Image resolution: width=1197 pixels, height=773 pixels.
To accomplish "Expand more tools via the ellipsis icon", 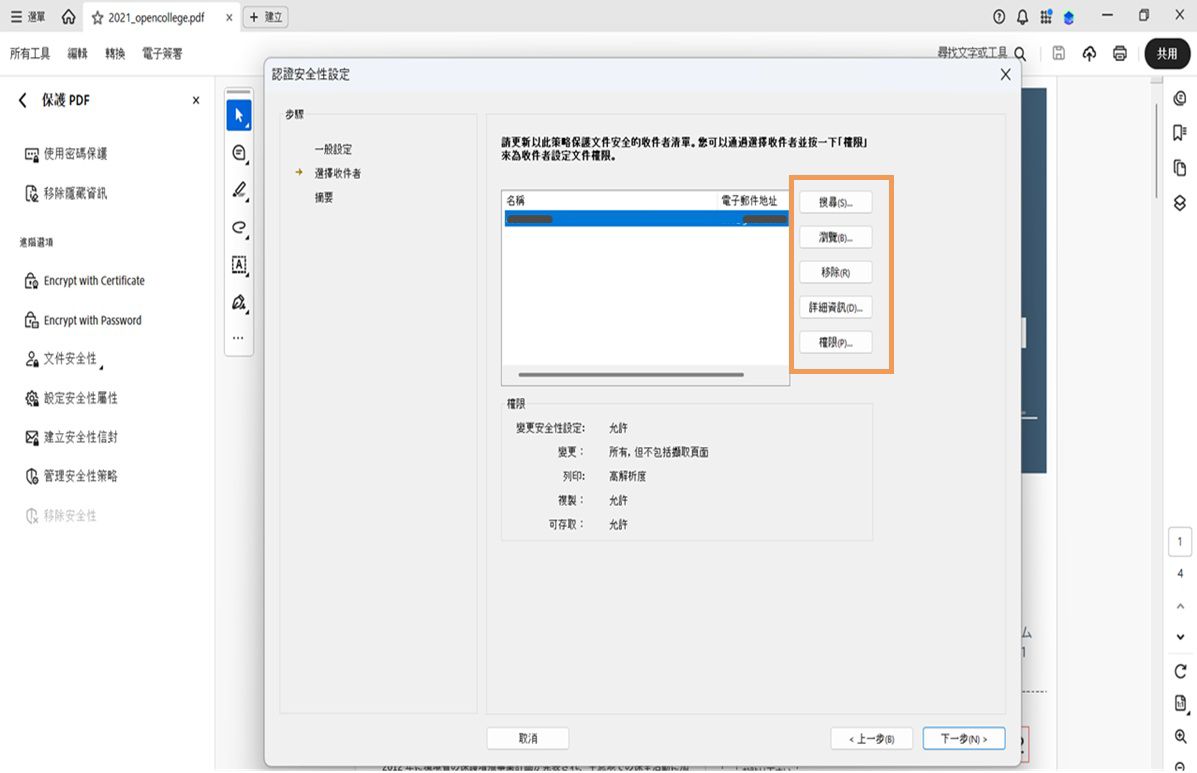I will 239,338.
